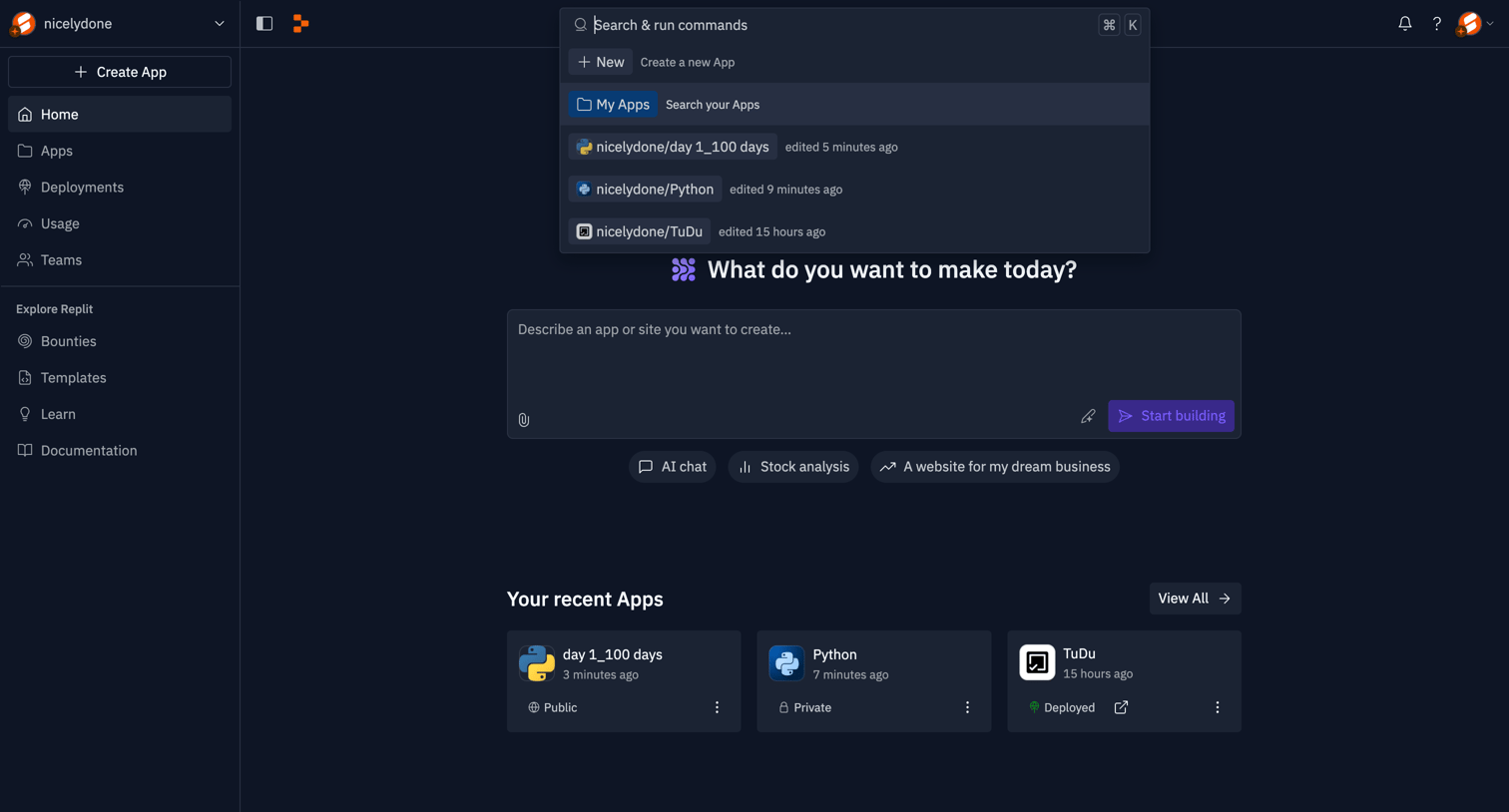1509x812 pixels.
Task: Click the pencil improve prompt icon
Action: coord(1088,416)
